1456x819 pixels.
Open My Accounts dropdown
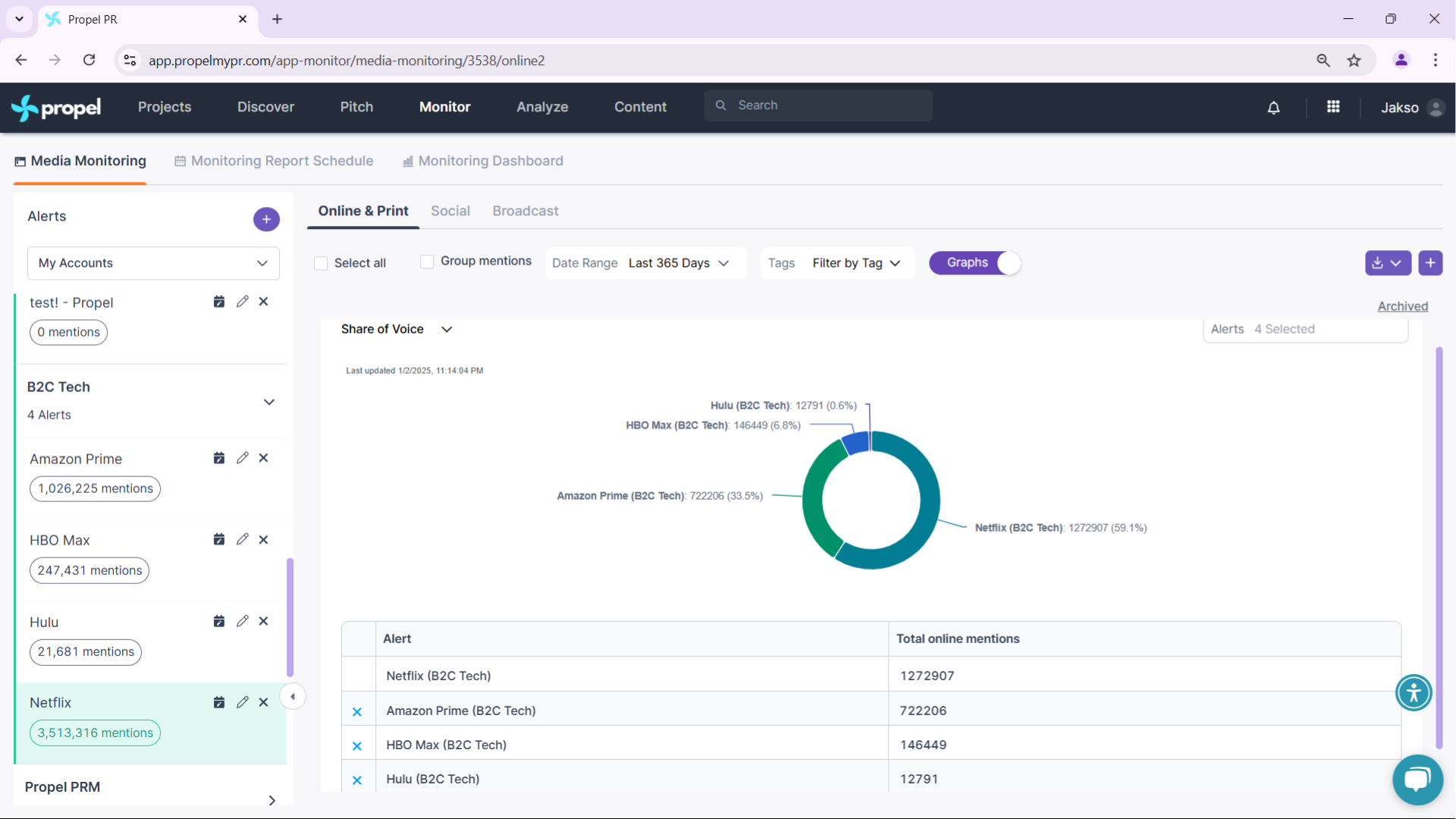153,263
